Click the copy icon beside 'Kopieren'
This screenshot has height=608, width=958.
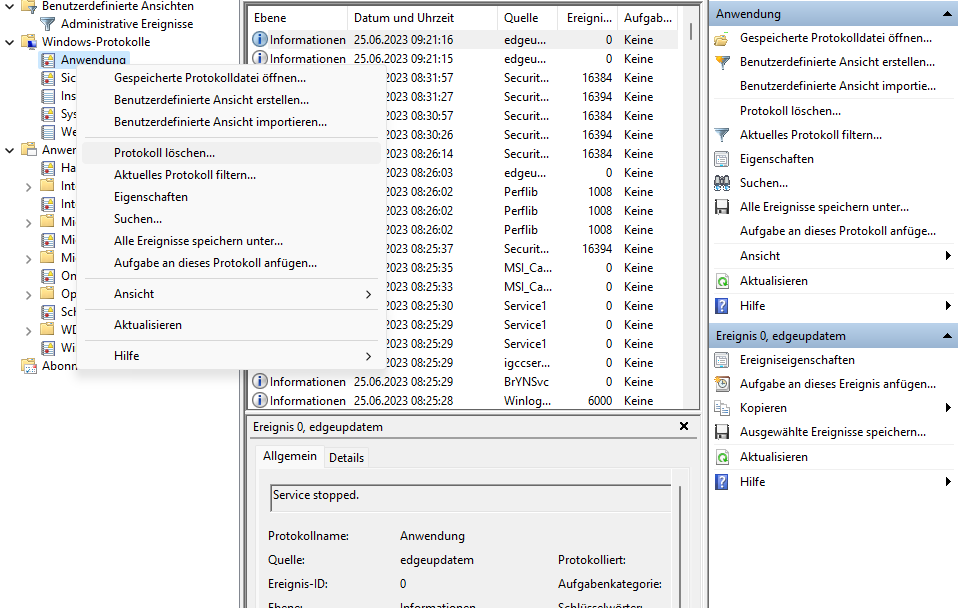click(x=722, y=408)
